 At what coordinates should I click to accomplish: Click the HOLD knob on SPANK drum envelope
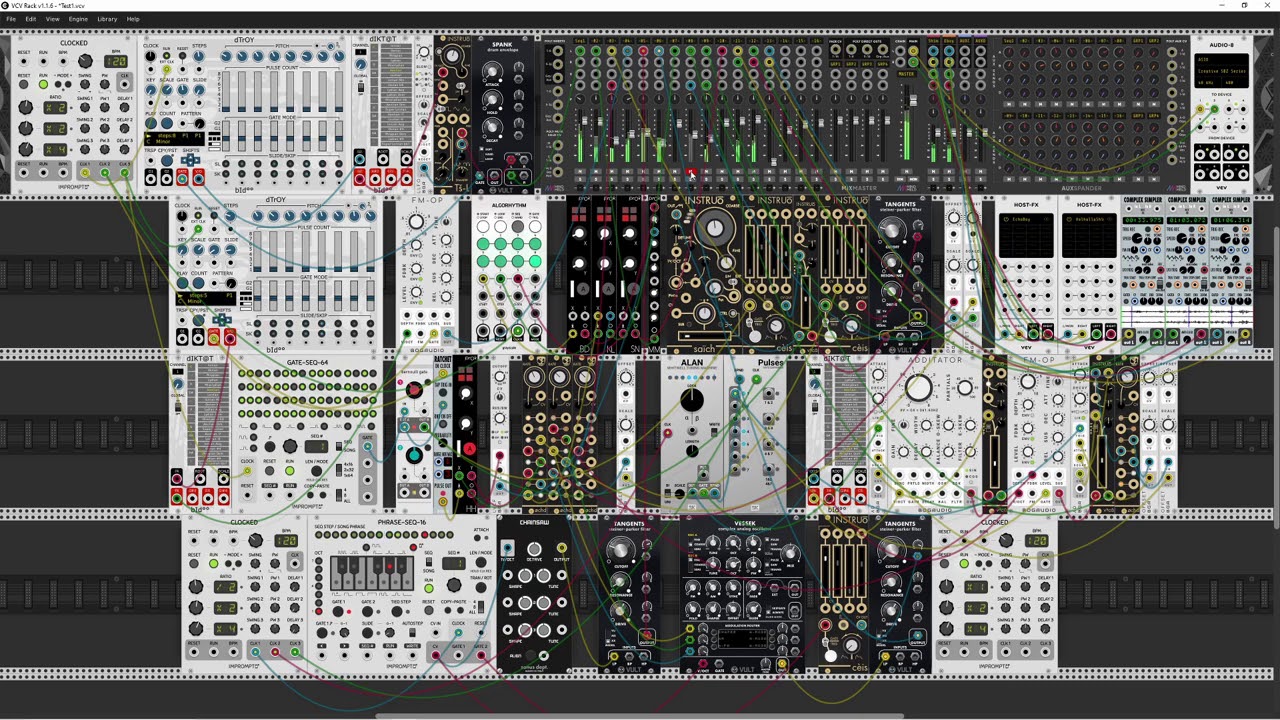(492, 99)
